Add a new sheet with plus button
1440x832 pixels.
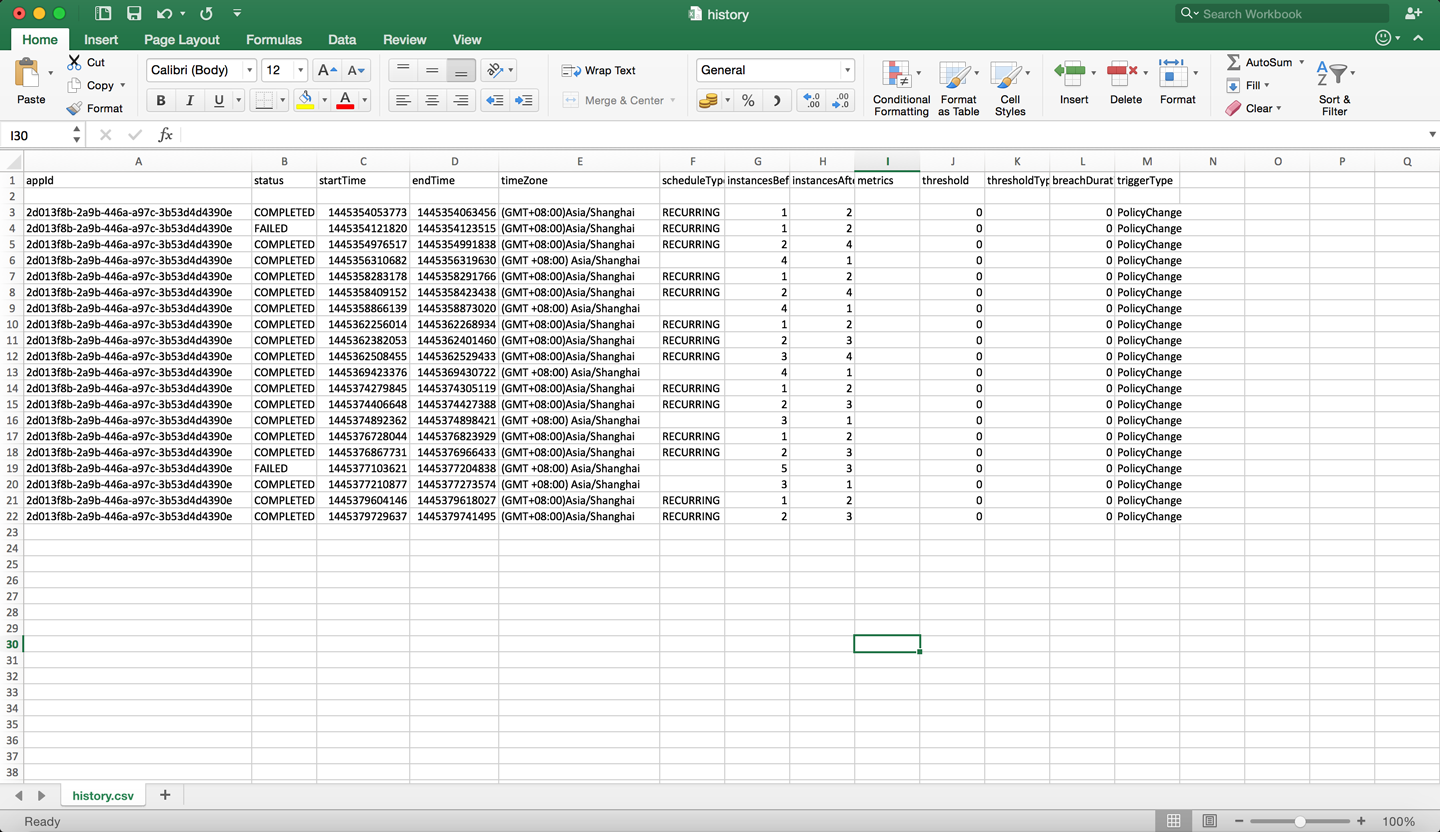[x=165, y=795]
